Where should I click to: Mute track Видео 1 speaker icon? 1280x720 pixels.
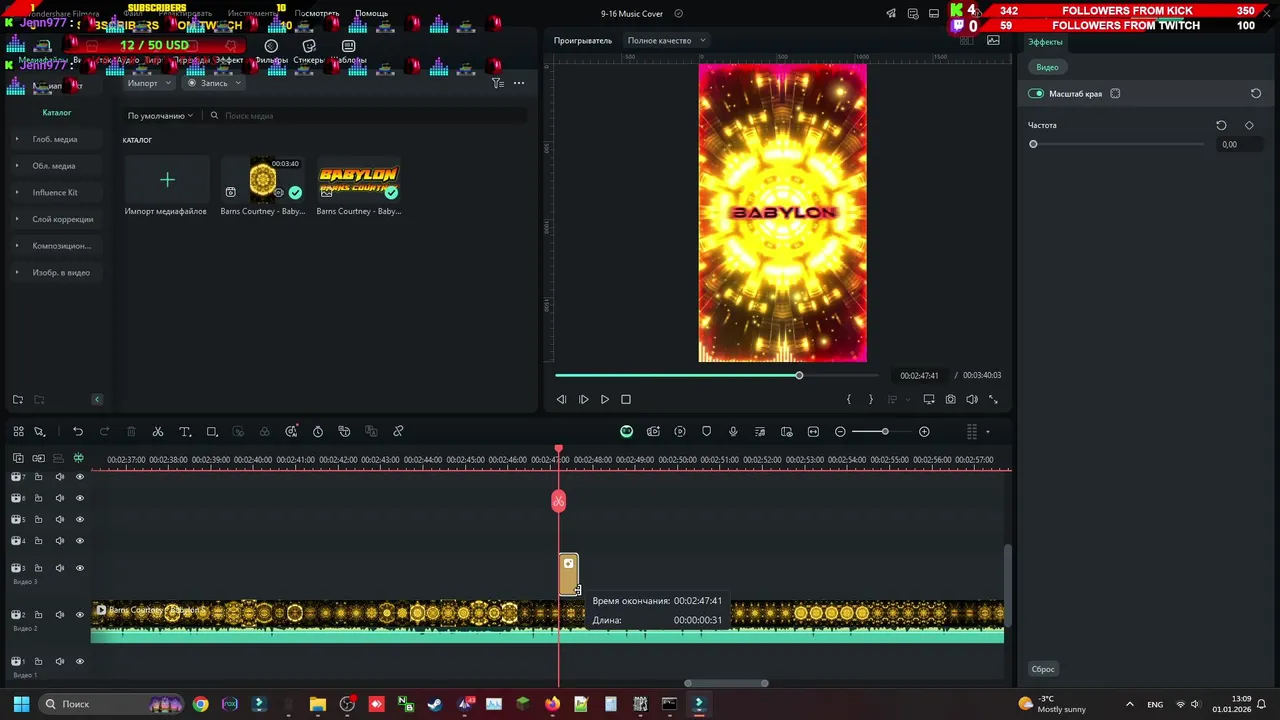[x=60, y=662]
